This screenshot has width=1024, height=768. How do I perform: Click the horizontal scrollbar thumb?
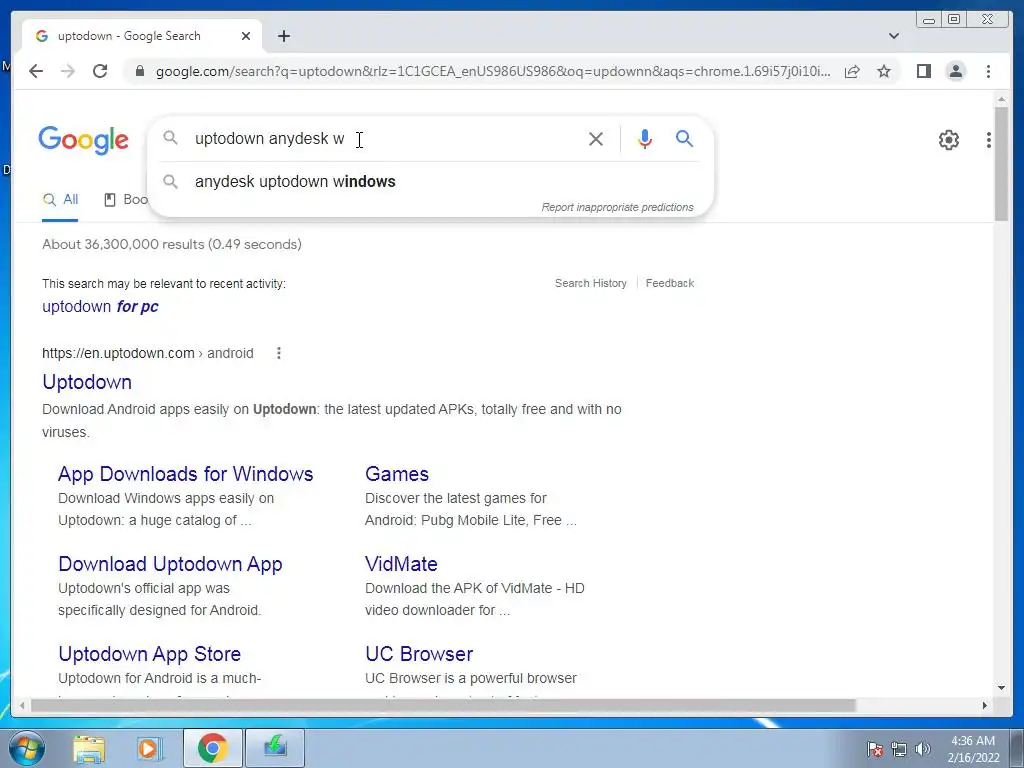(x=443, y=705)
